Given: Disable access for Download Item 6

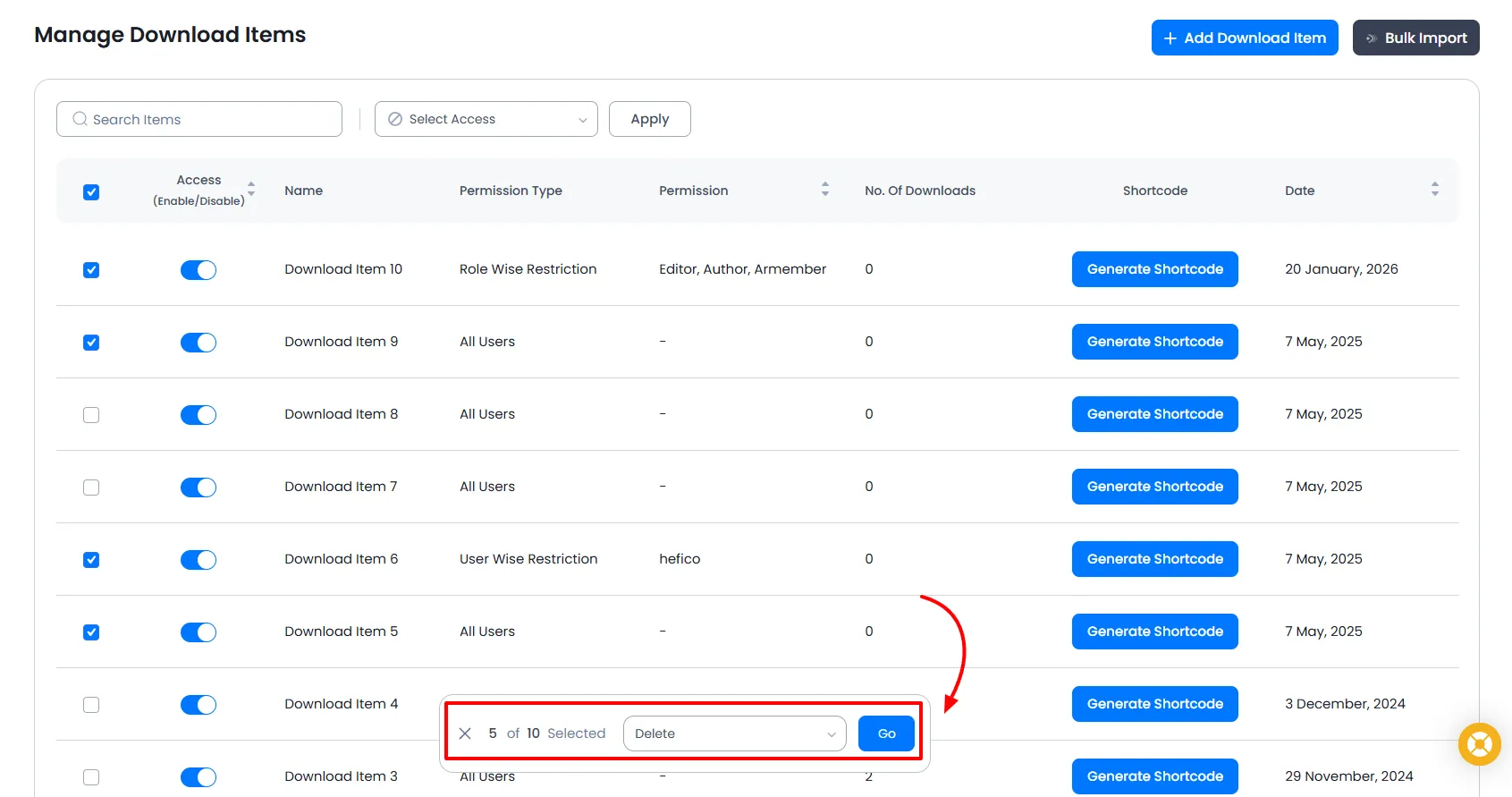Looking at the screenshot, I should pyautogui.click(x=199, y=560).
